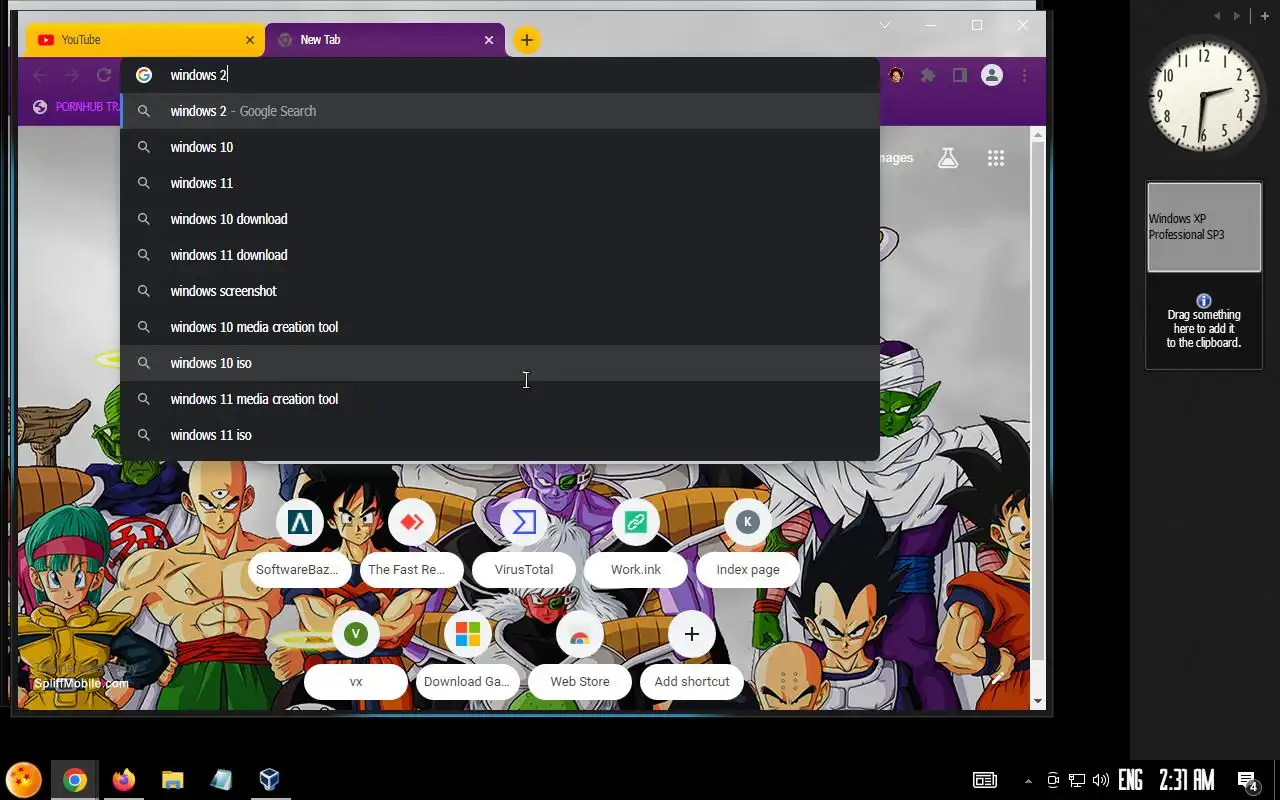Open the SoftwareBaz... shortcut
This screenshot has width=1280, height=800.
300,545
